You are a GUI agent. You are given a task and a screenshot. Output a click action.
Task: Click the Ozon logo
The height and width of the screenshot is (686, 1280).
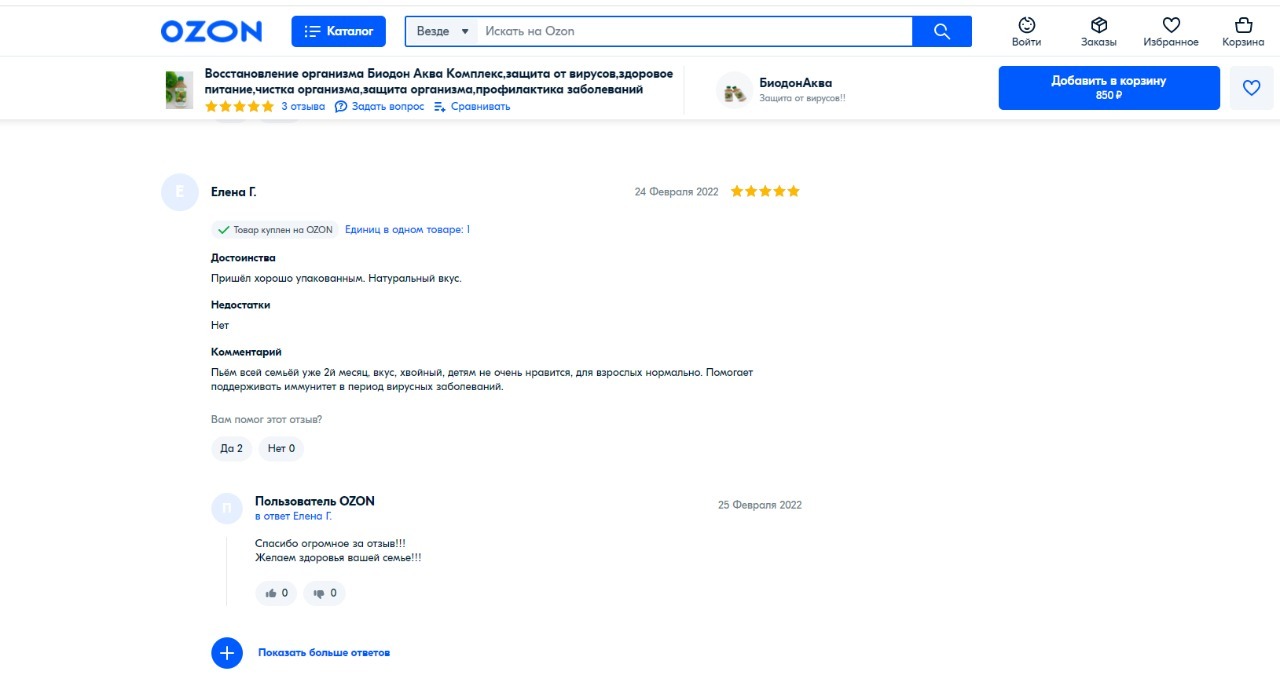point(211,31)
